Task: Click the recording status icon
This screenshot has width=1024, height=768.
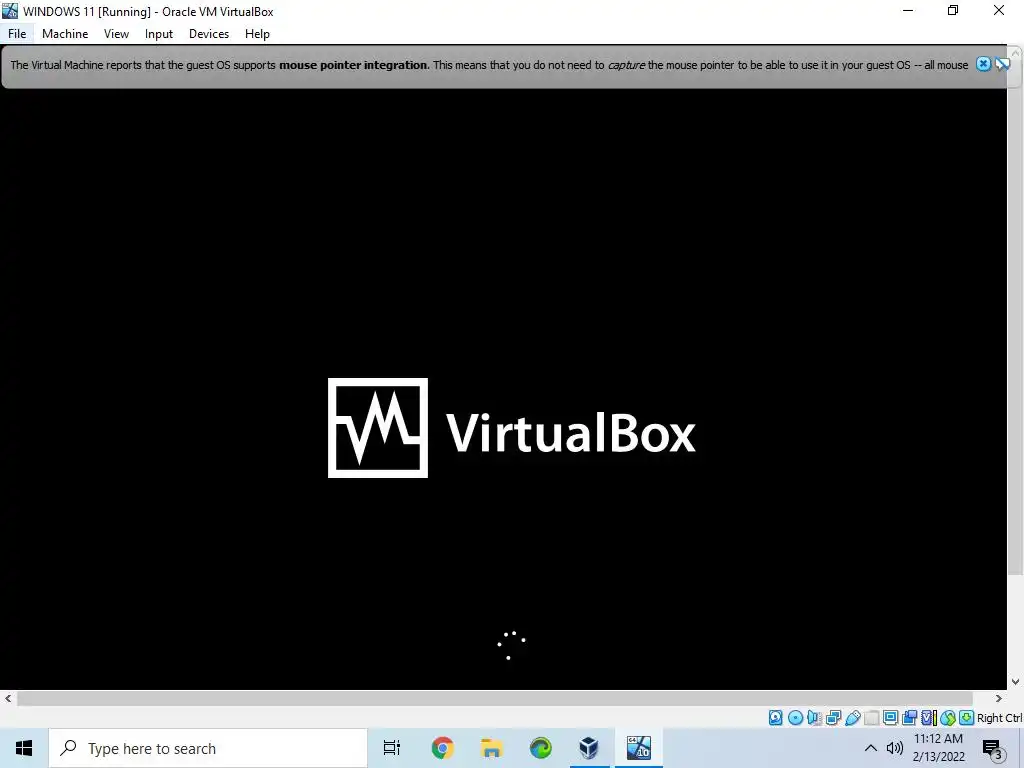Action: pyautogui.click(x=909, y=718)
